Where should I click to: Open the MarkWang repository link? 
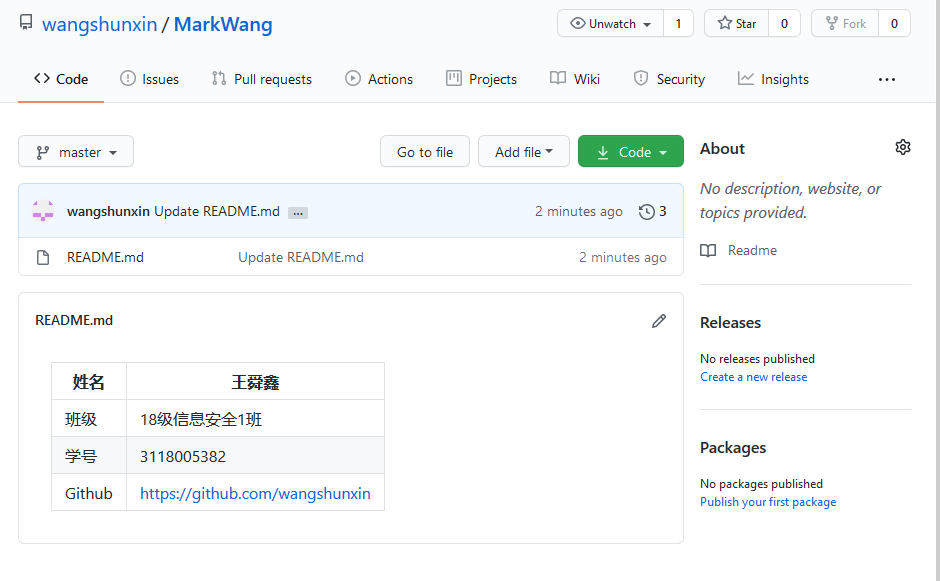click(x=223, y=25)
